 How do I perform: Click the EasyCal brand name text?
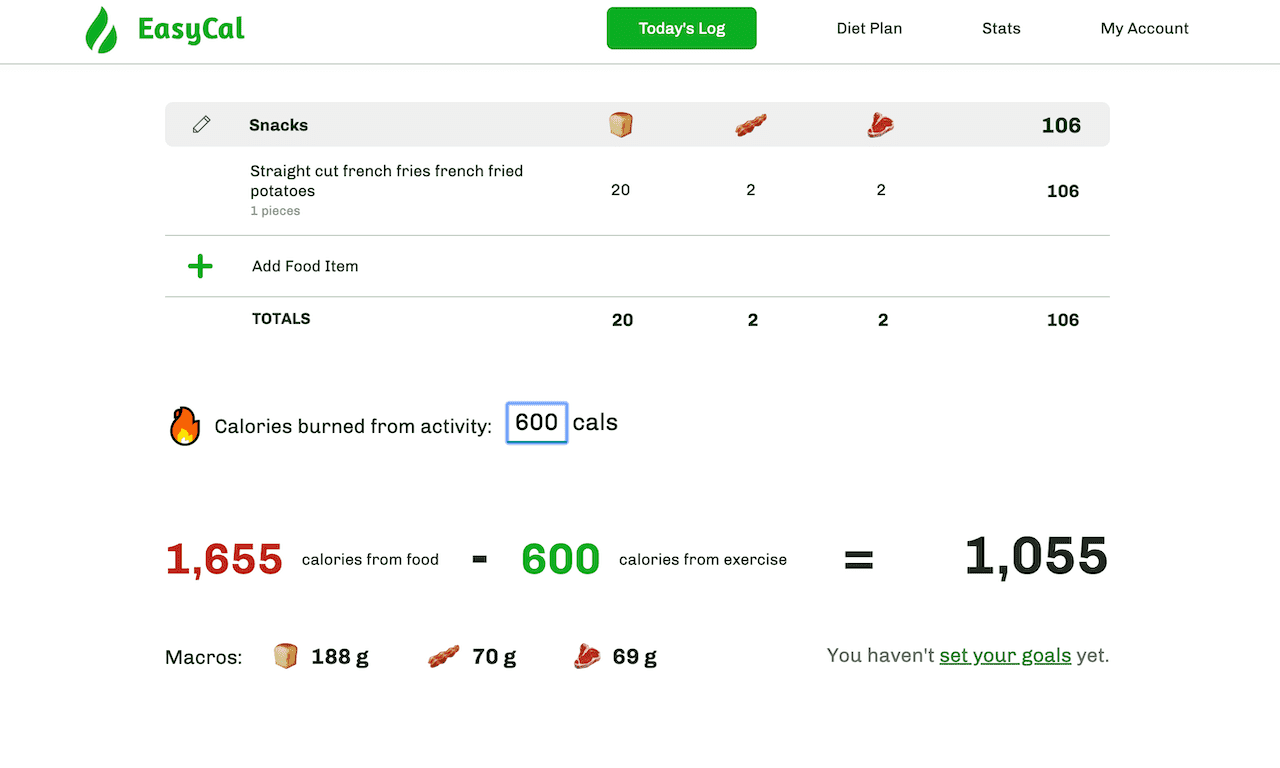(x=191, y=30)
